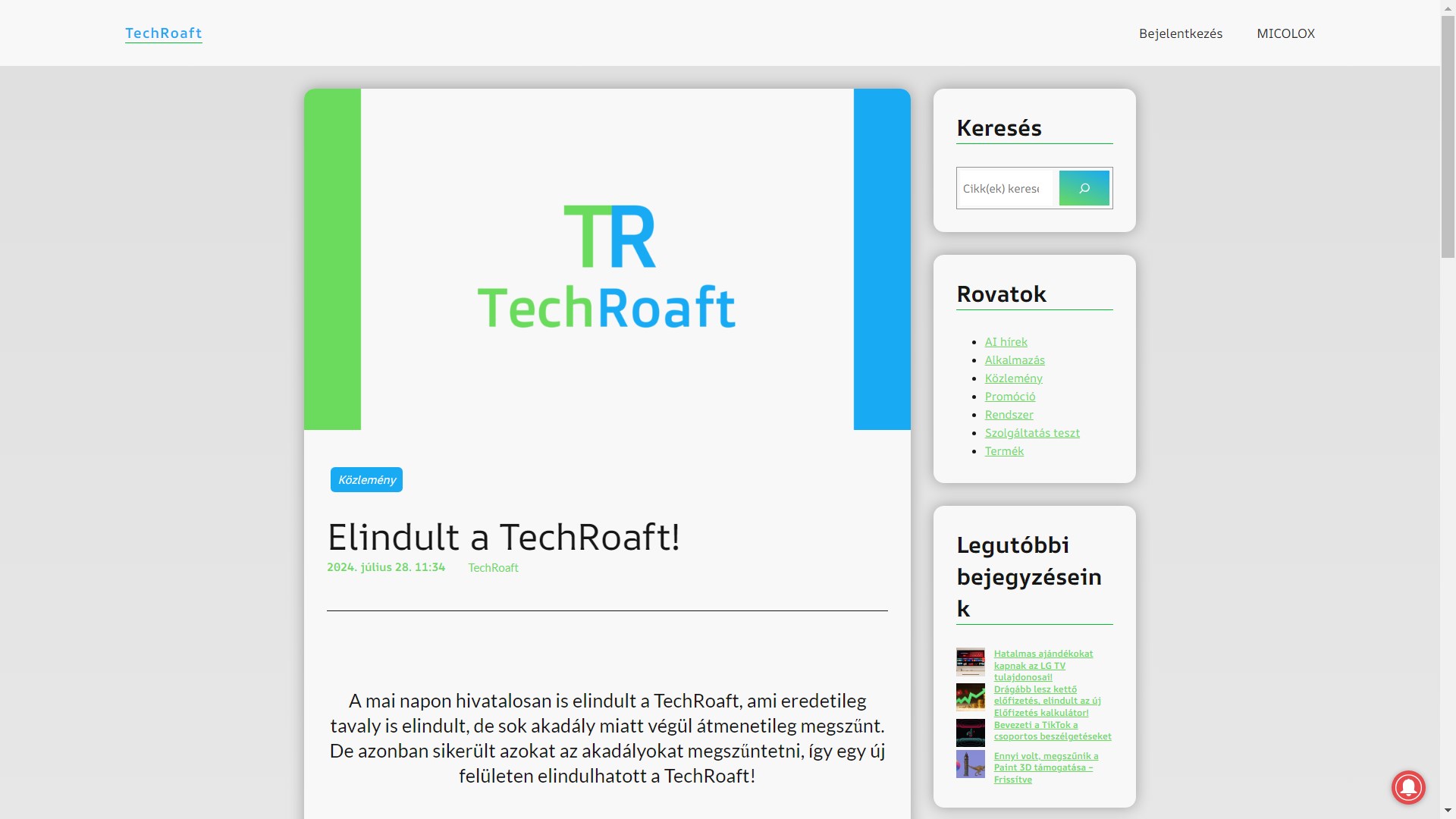Open the TikTok group chat post thumbnail
The image size is (1456, 819).
point(970,733)
